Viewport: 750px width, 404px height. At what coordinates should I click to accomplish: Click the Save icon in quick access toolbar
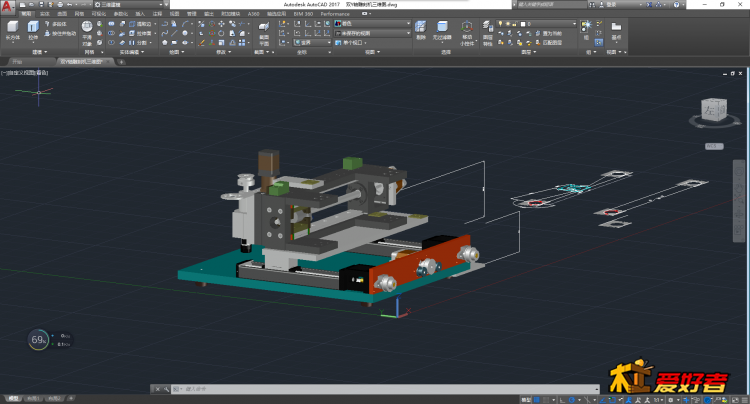point(41,5)
